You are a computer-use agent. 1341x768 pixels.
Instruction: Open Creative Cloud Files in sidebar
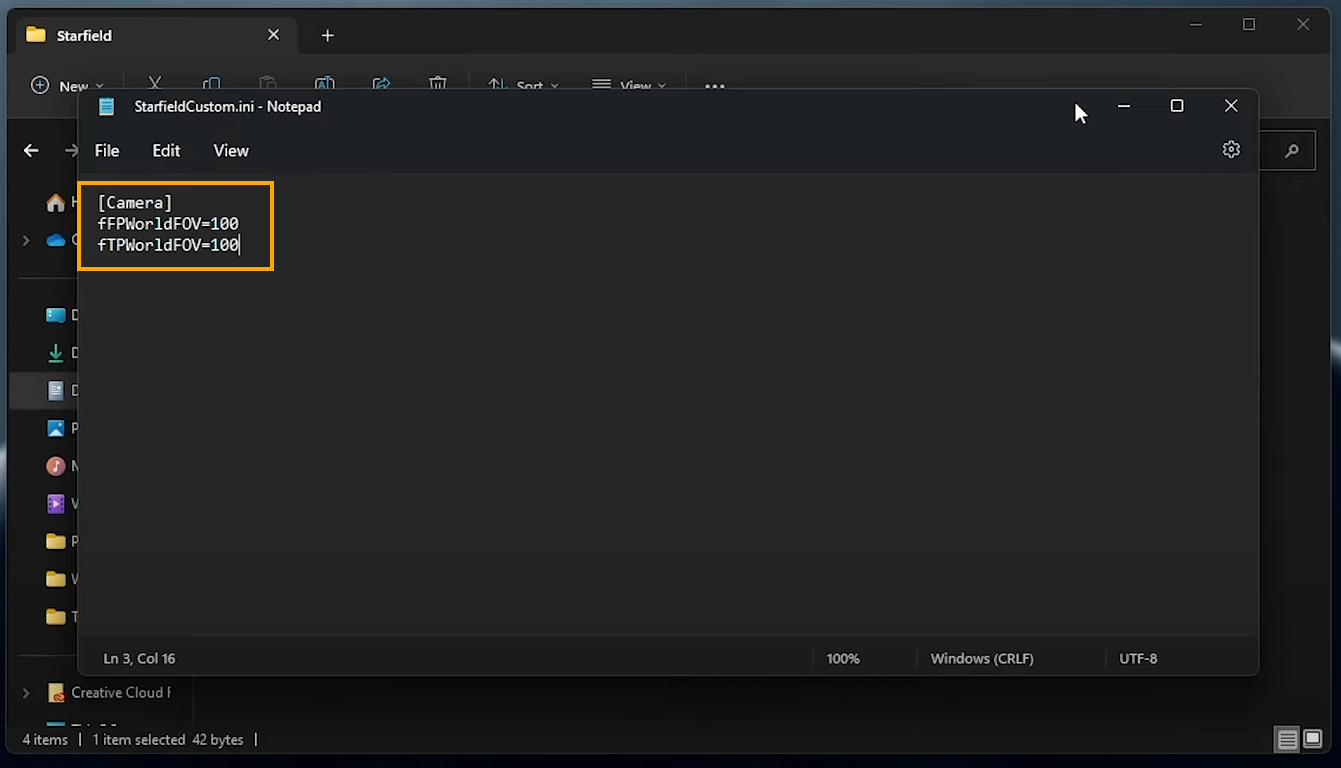(x=110, y=692)
